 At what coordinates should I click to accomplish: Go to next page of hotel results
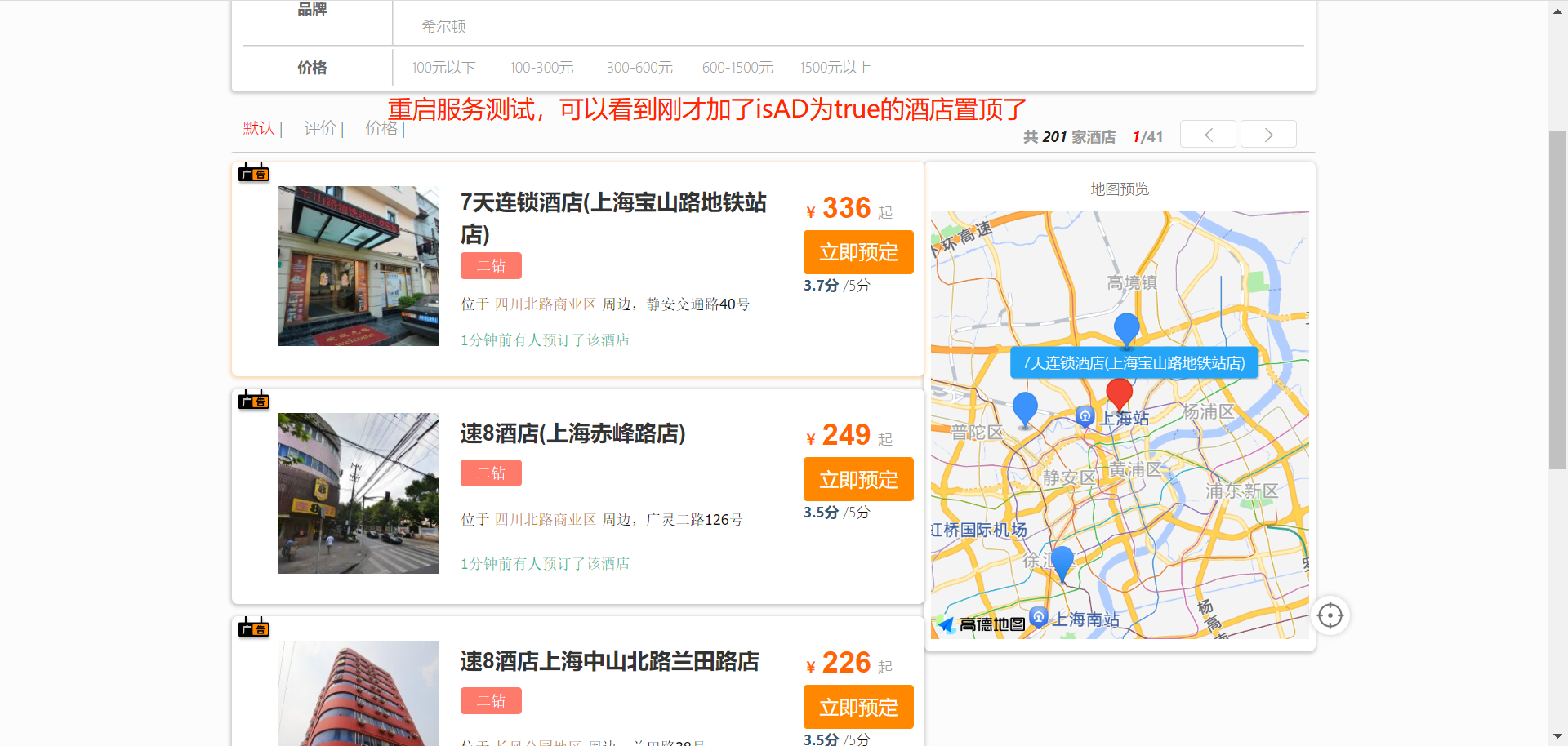coord(1268,135)
